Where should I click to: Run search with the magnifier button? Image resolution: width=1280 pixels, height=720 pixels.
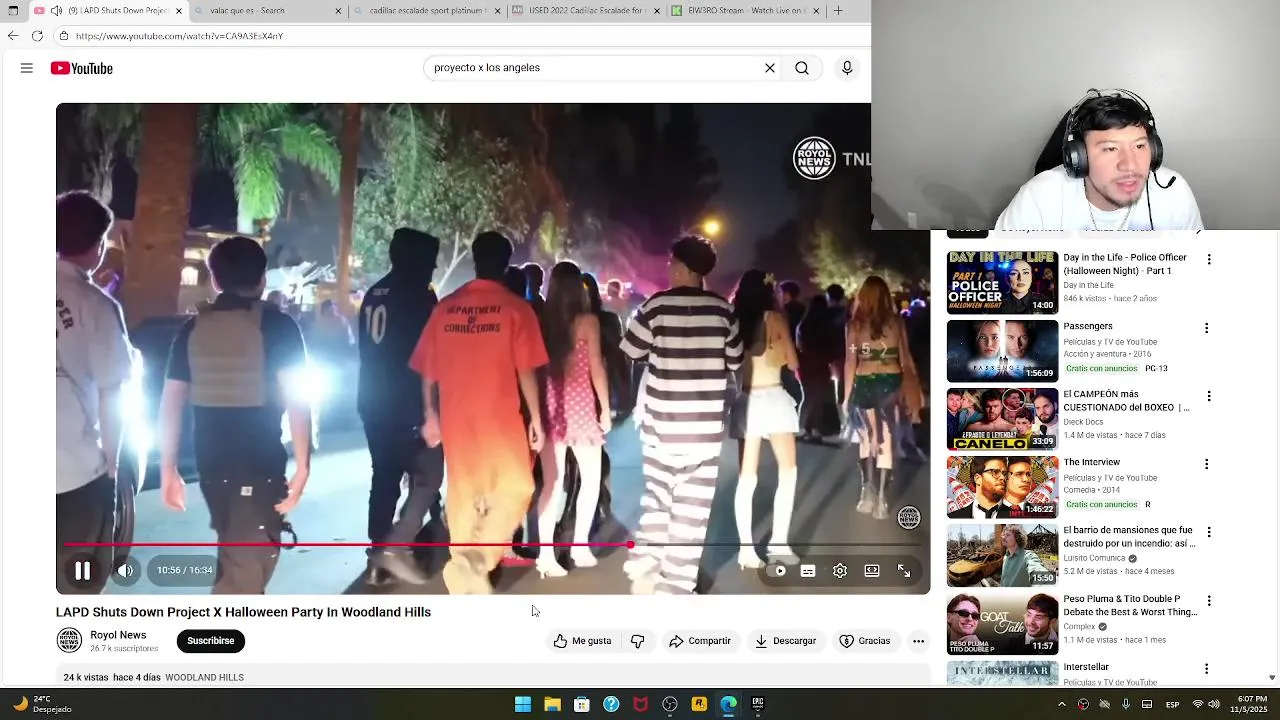pos(802,68)
